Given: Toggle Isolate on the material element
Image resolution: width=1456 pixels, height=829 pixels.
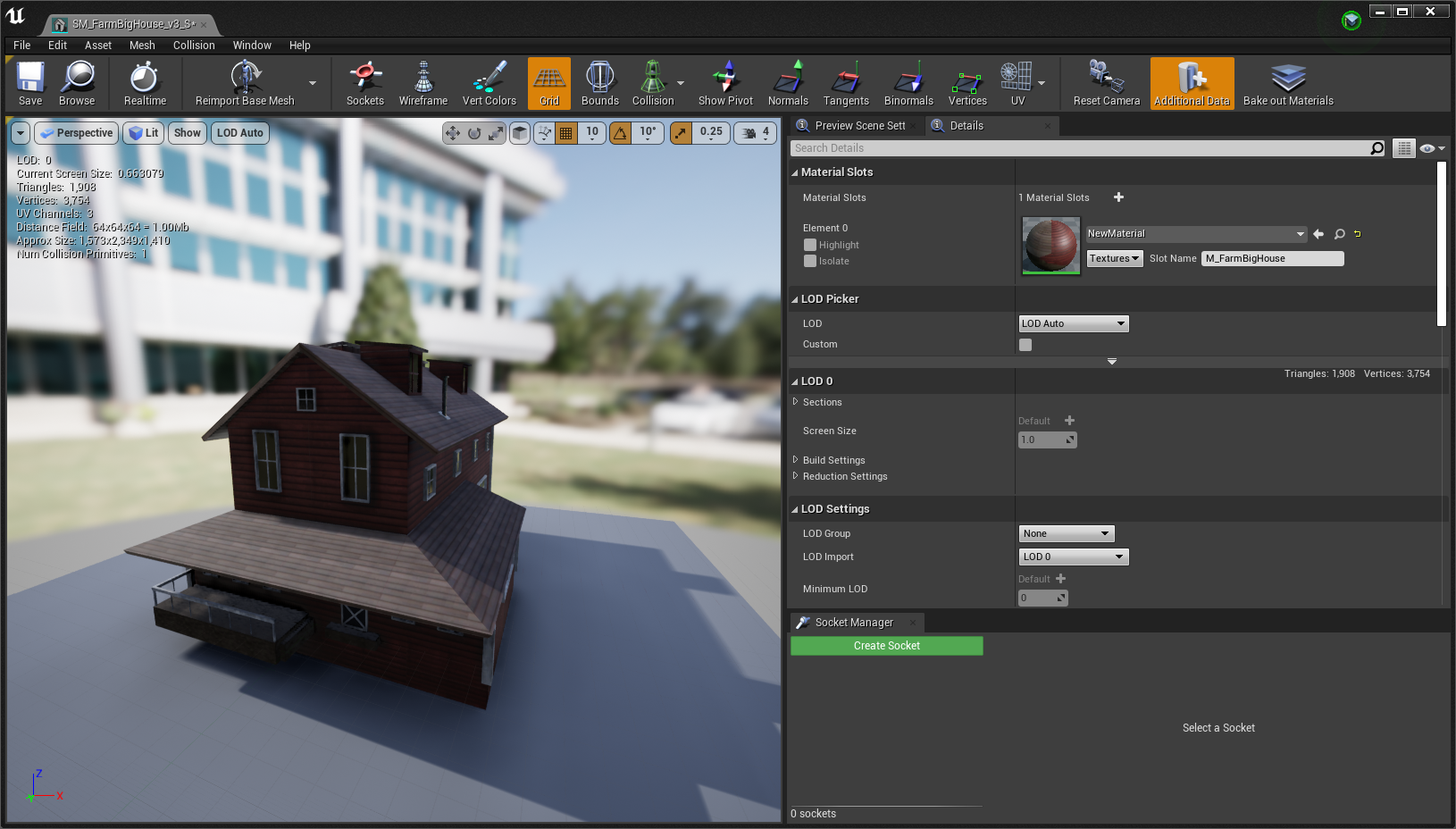Looking at the screenshot, I should click(808, 261).
